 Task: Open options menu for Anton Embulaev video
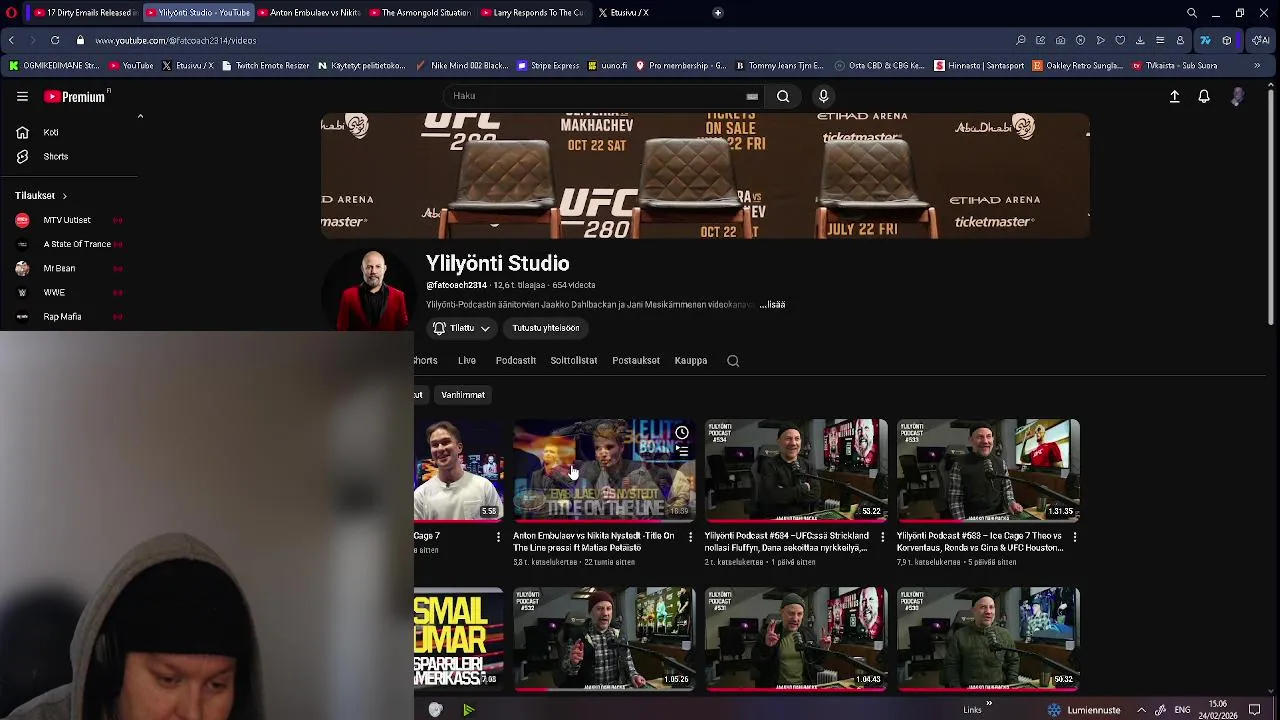(x=690, y=537)
